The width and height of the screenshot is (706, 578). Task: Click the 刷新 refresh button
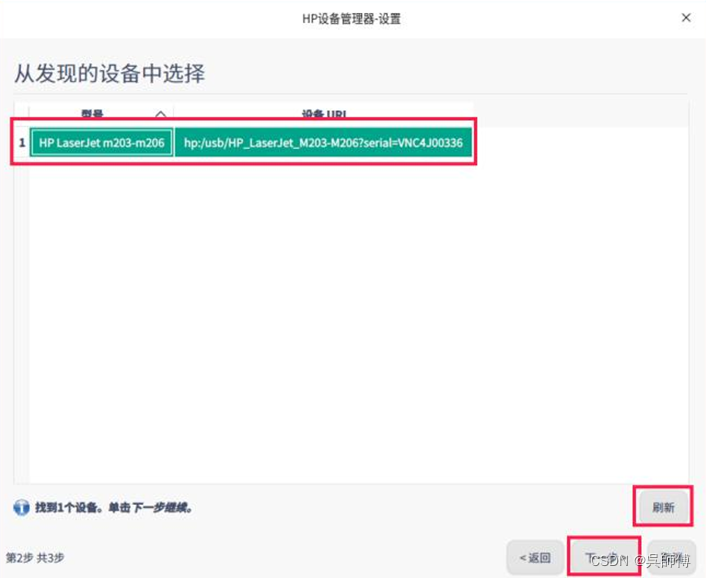click(663, 507)
